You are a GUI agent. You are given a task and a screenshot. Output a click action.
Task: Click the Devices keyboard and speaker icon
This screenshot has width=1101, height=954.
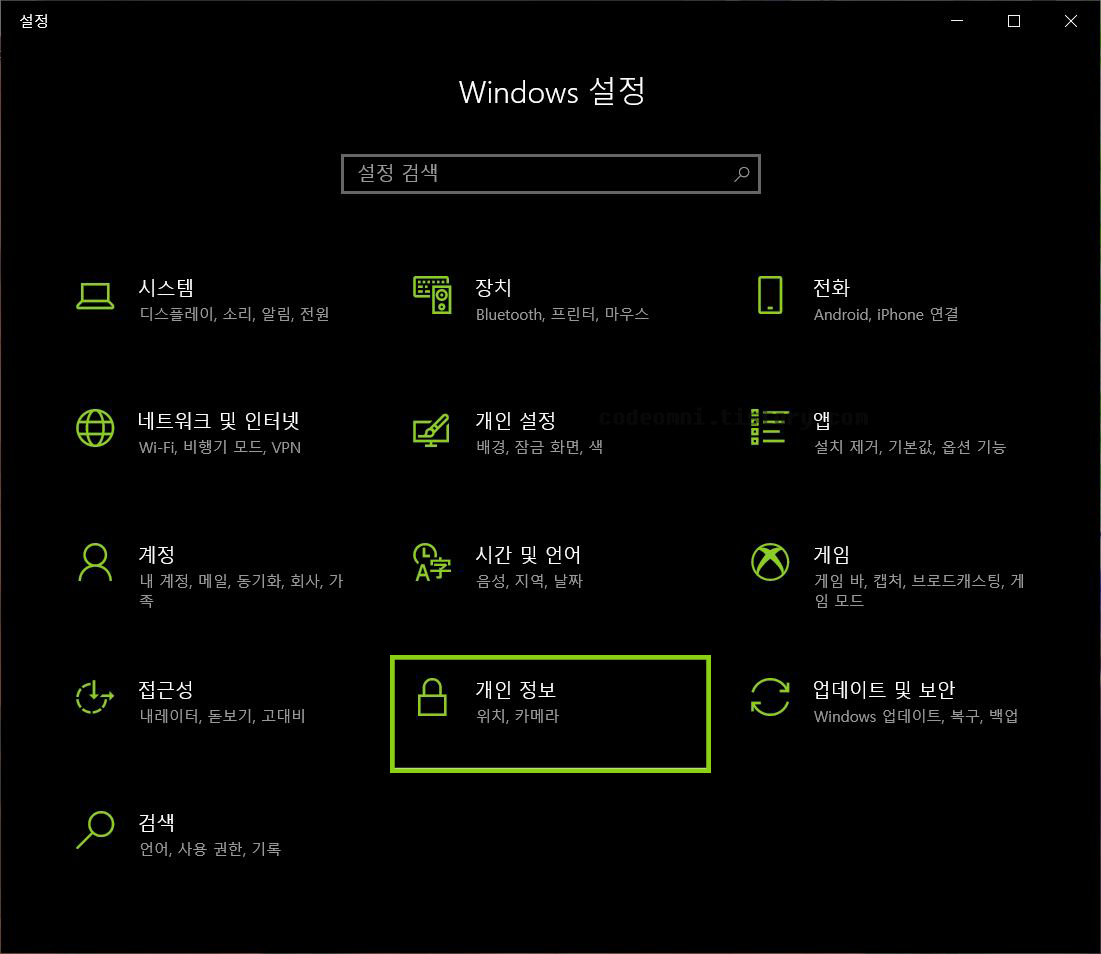432,295
